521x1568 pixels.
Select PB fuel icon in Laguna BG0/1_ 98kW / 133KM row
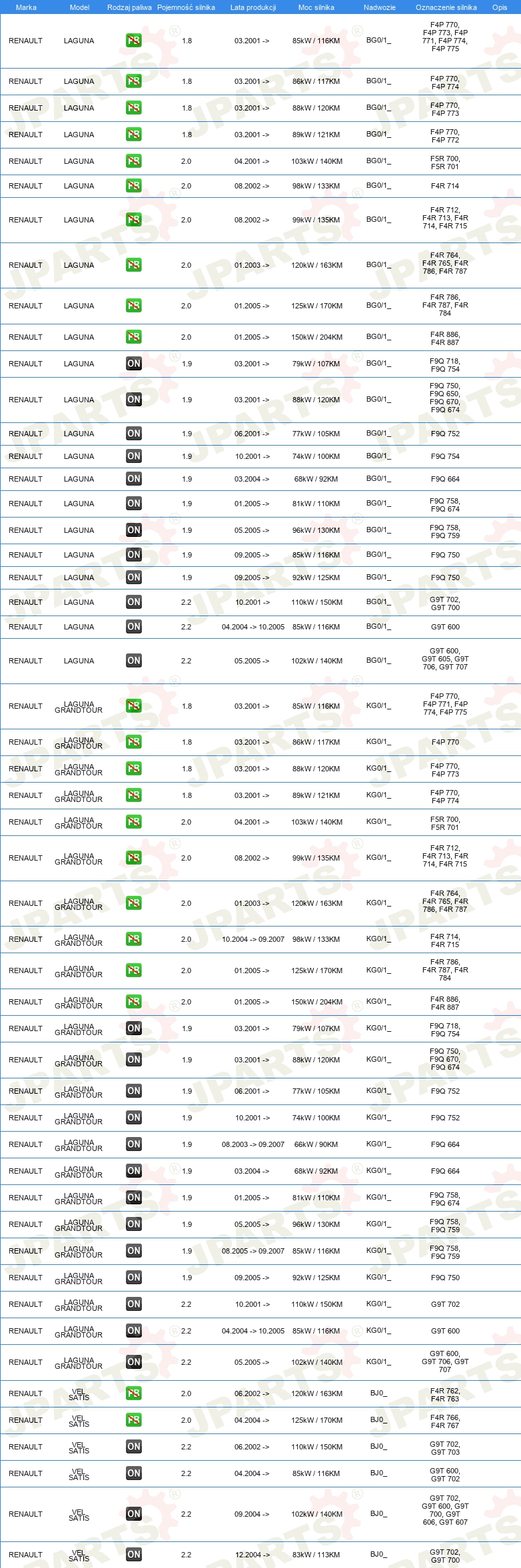pyautogui.click(x=133, y=186)
